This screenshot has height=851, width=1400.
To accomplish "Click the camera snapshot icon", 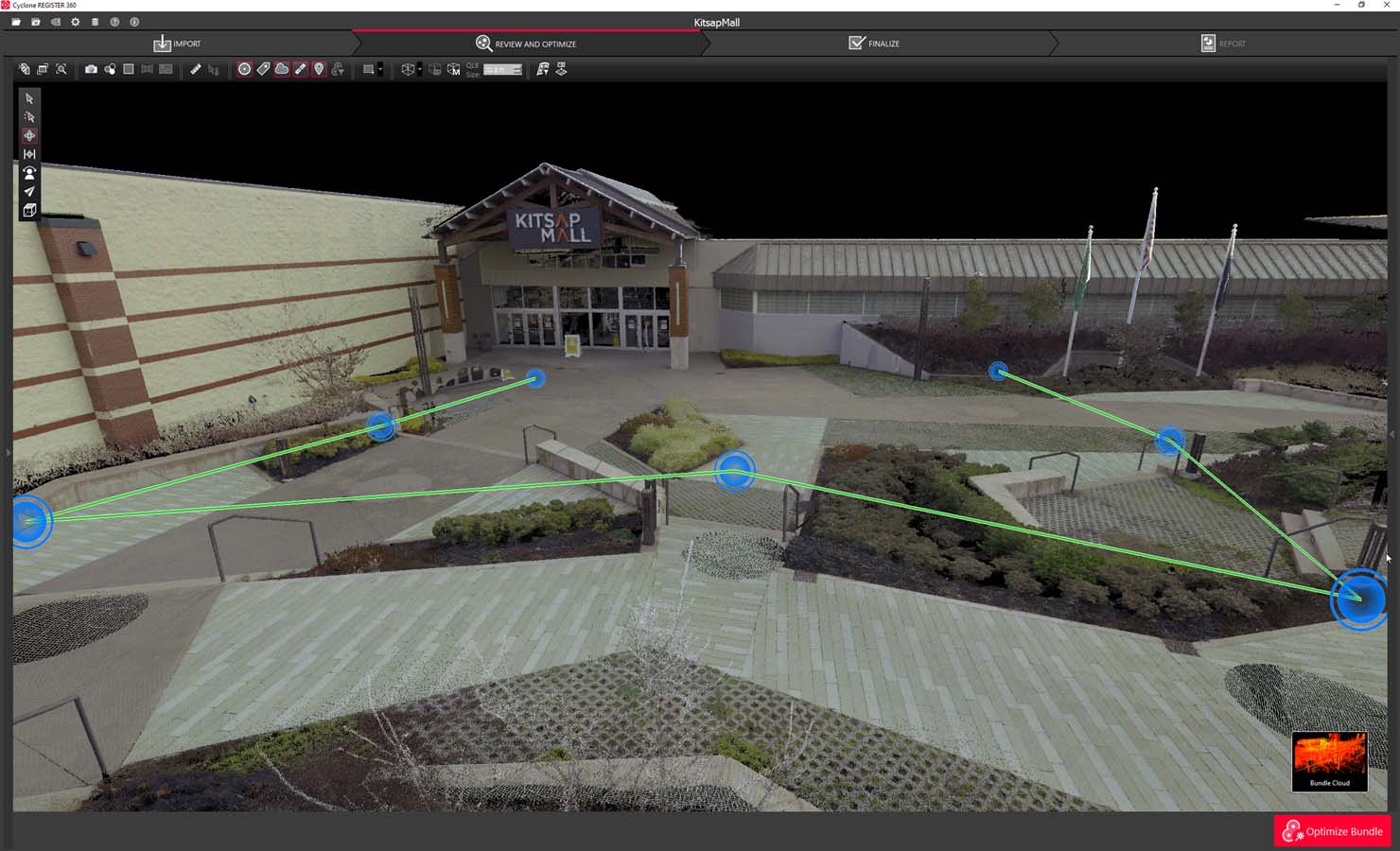I will click(91, 69).
